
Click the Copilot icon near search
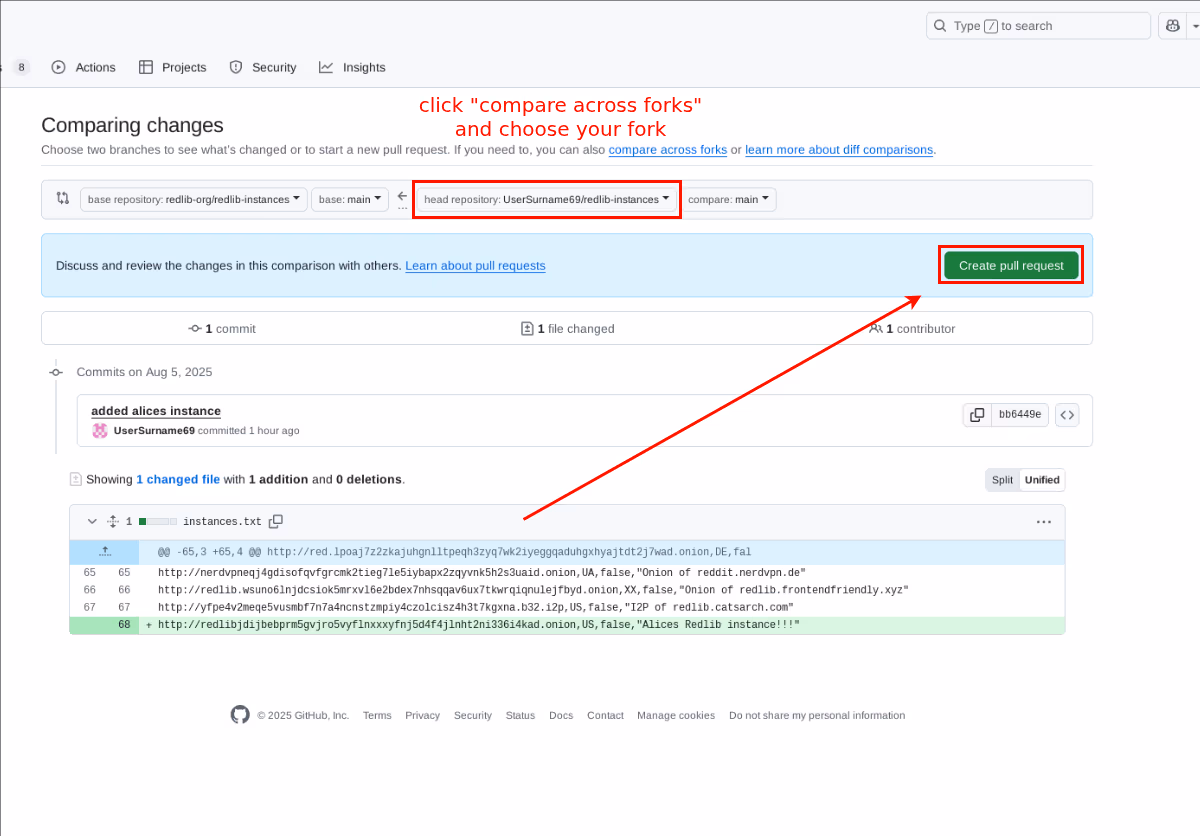tap(1171, 26)
